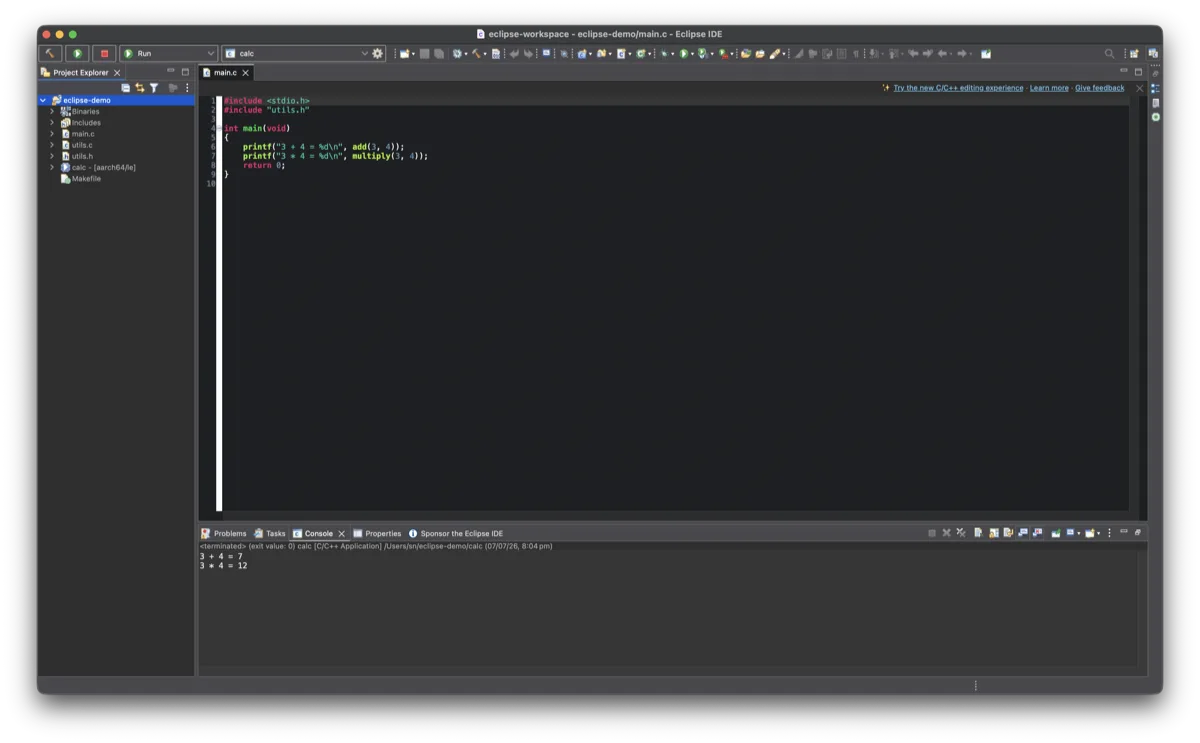Click Collapse All in Project Explorer
The image size is (1200, 743).
coord(125,88)
